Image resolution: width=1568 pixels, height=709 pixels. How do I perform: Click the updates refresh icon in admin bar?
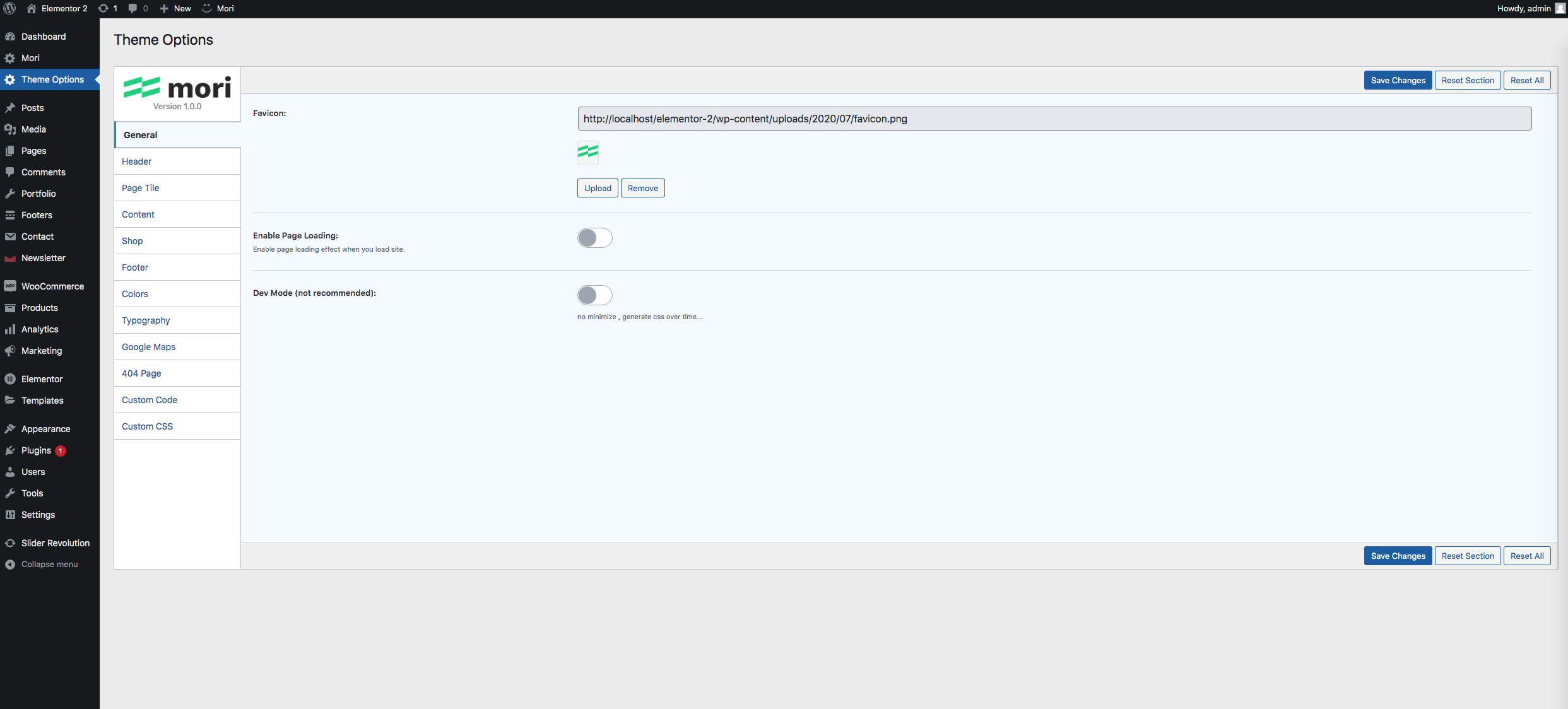pos(103,8)
